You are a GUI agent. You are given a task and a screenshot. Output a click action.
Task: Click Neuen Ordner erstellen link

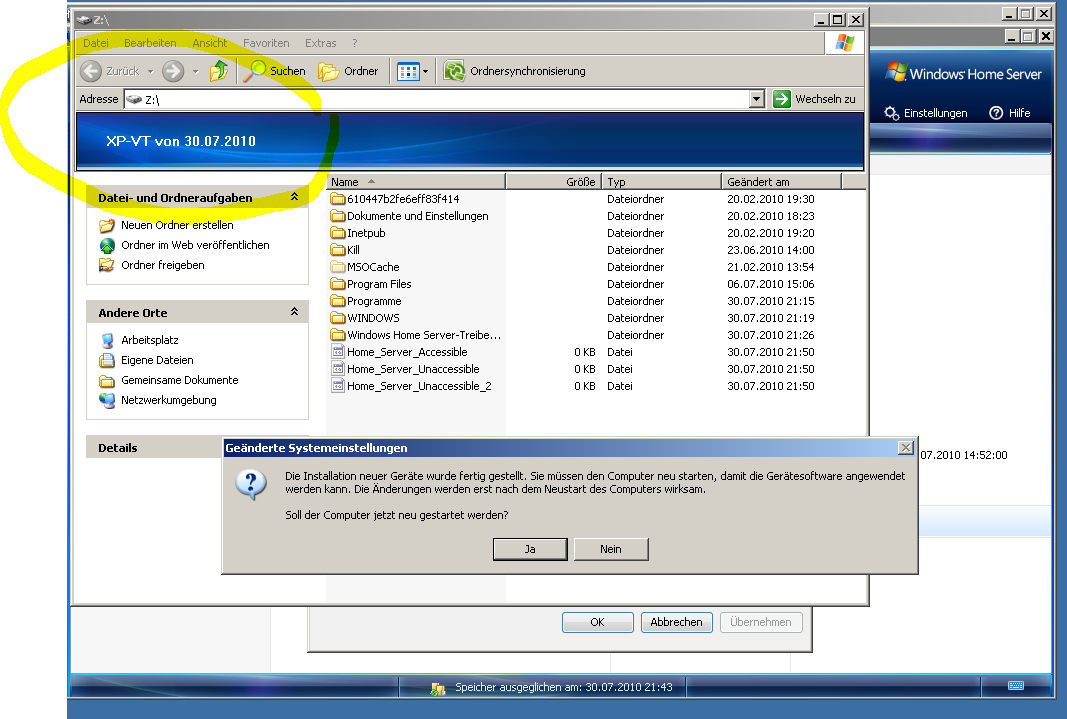(177, 225)
